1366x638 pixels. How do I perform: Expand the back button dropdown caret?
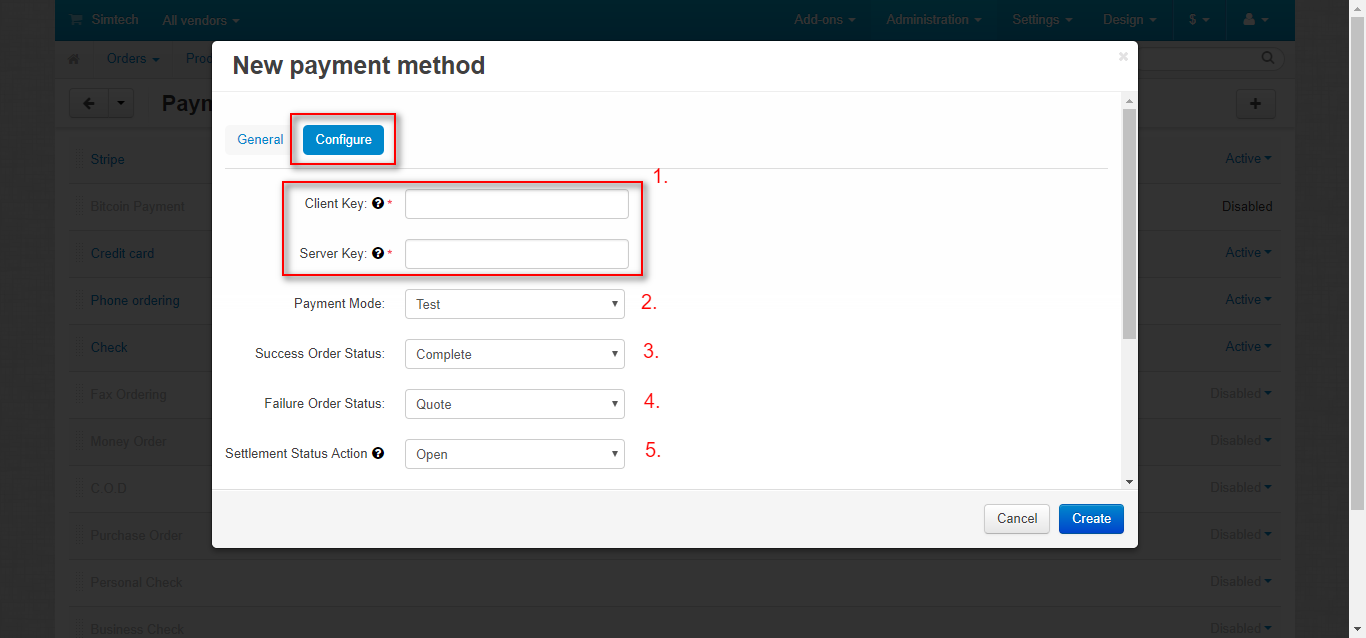click(x=121, y=103)
